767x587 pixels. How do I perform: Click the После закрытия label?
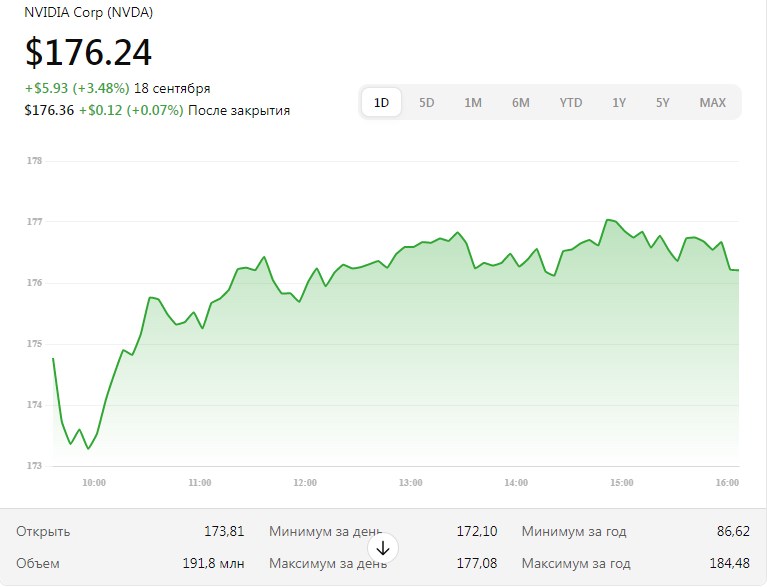(239, 111)
